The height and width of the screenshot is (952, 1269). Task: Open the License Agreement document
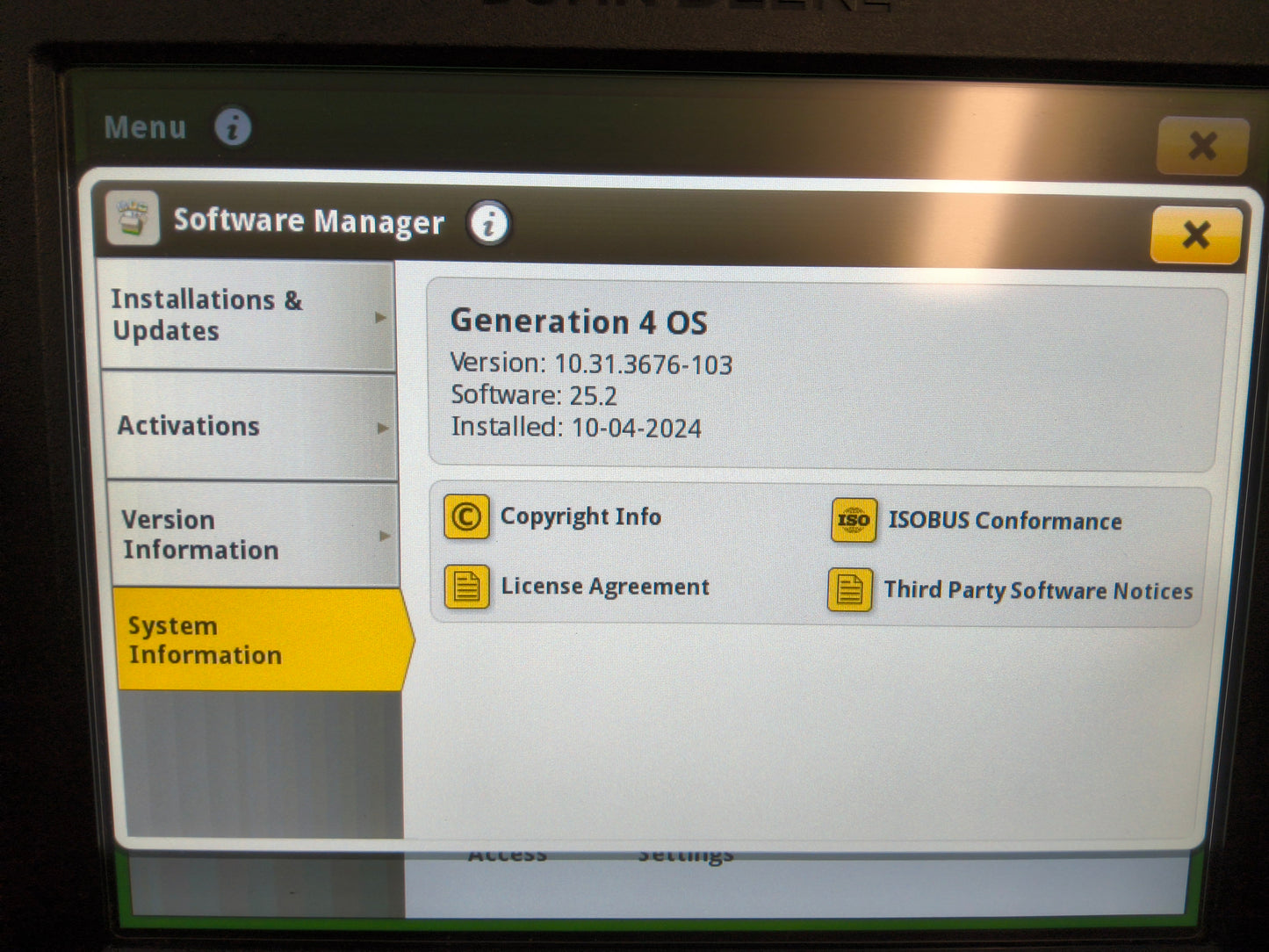pos(604,586)
